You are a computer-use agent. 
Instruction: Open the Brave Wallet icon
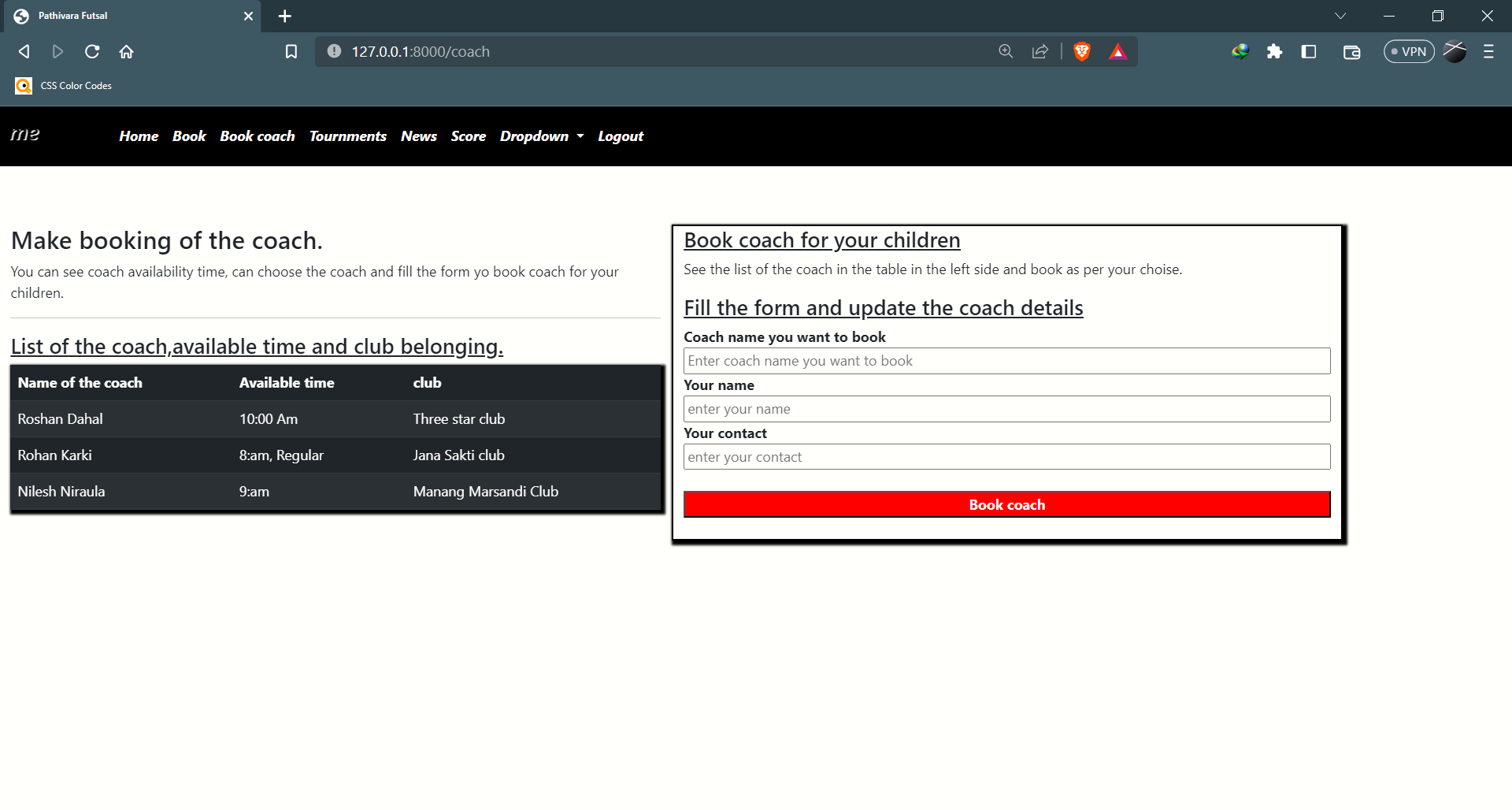pyautogui.click(x=1351, y=52)
